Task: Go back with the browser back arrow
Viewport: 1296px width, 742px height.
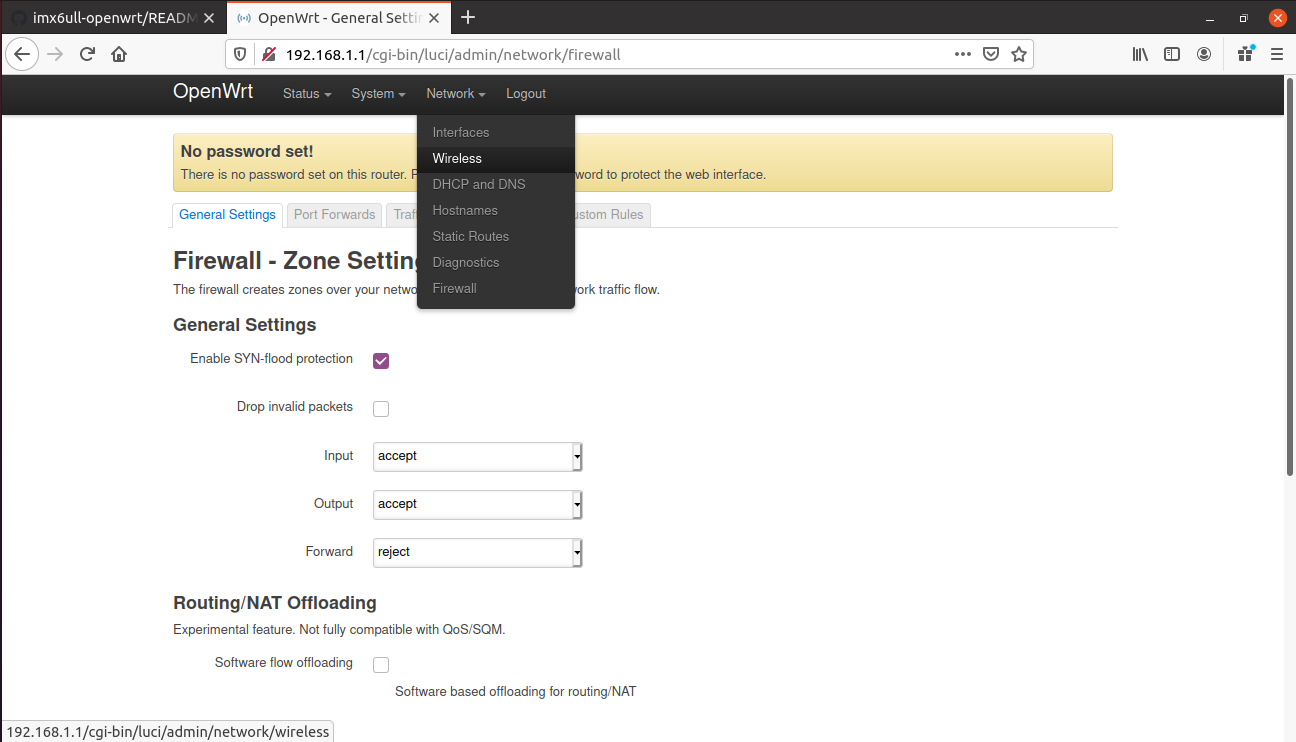Action: [22, 54]
